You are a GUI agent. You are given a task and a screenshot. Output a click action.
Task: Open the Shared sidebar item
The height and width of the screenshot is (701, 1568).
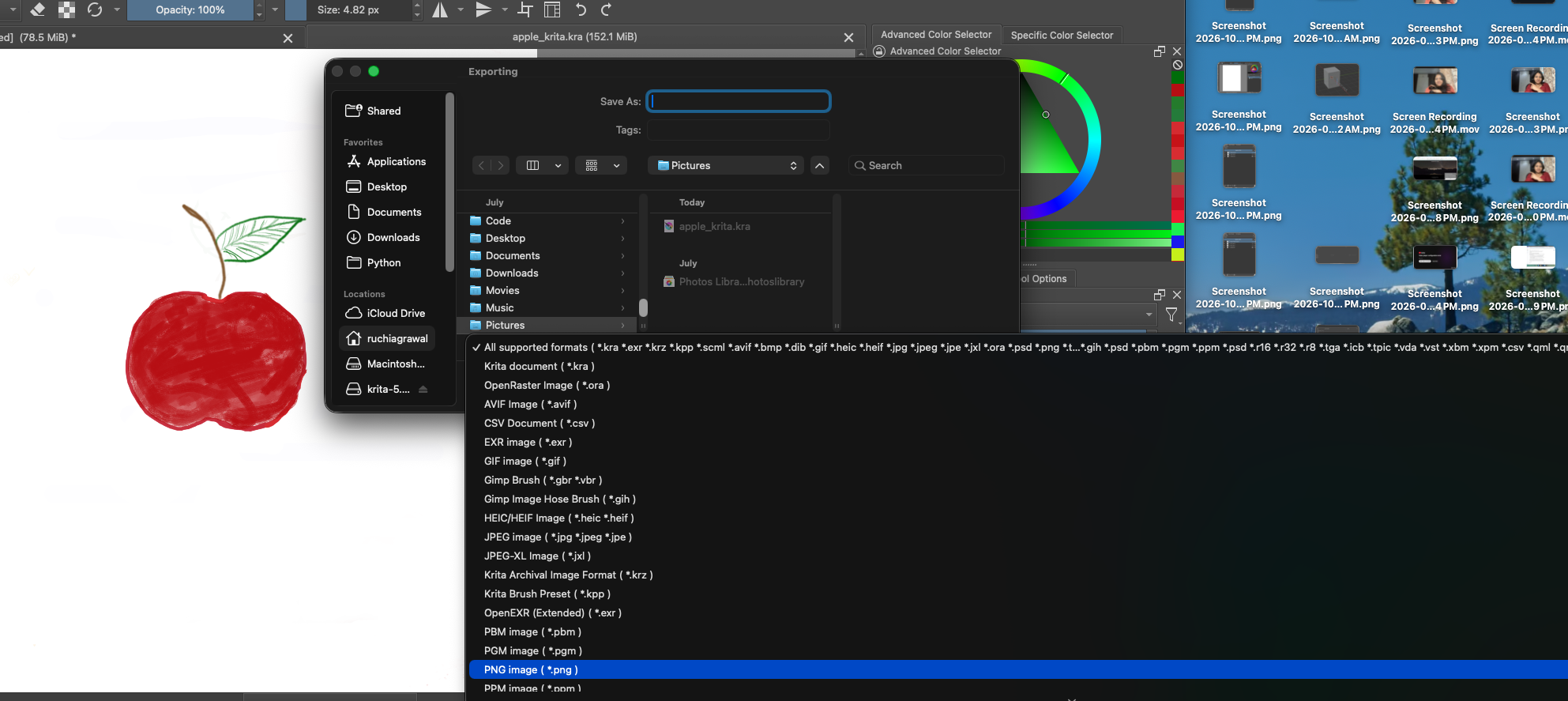(373, 111)
